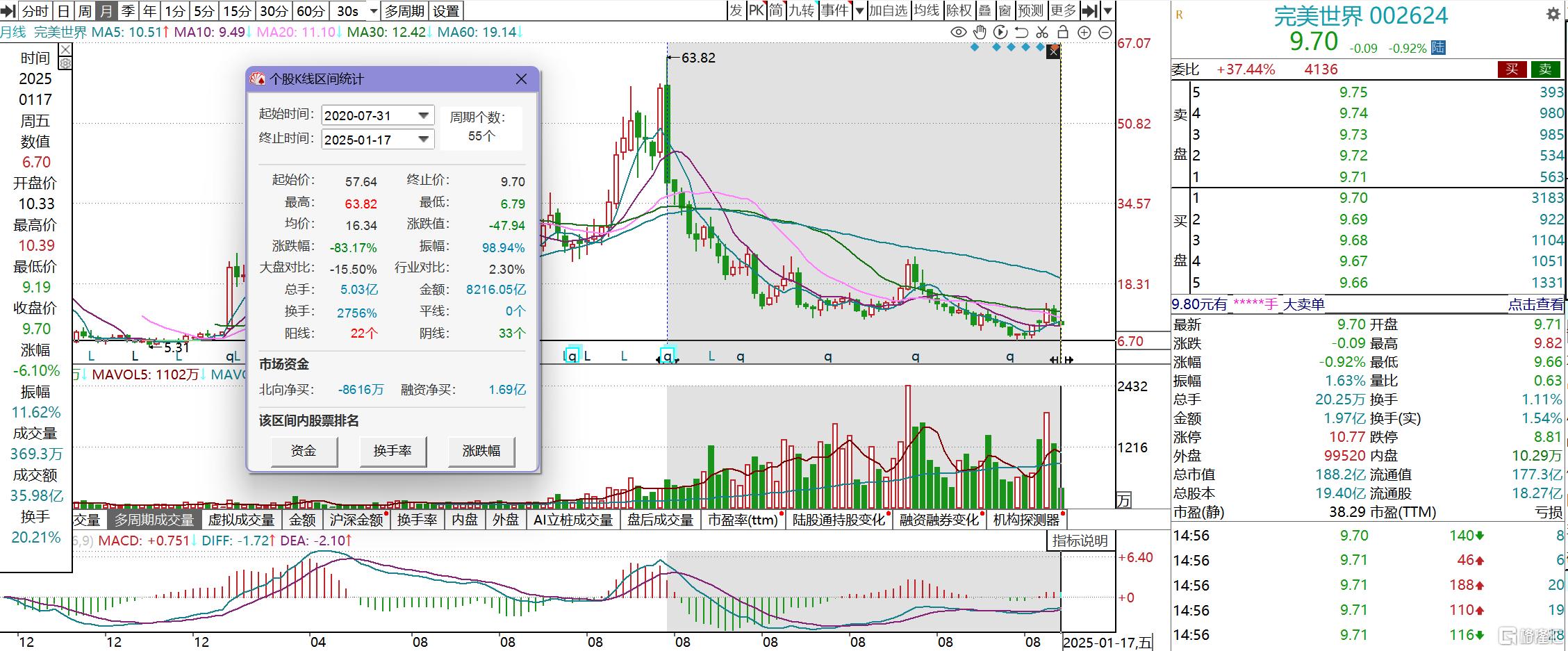Click the 预测 forecast button
The image size is (1568, 651).
[1031, 10]
